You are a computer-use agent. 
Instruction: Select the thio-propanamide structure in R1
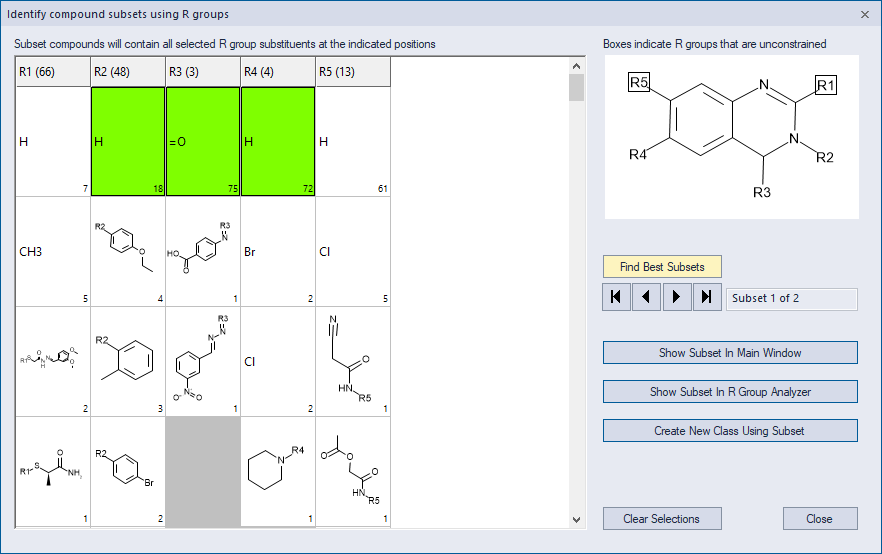(53, 472)
